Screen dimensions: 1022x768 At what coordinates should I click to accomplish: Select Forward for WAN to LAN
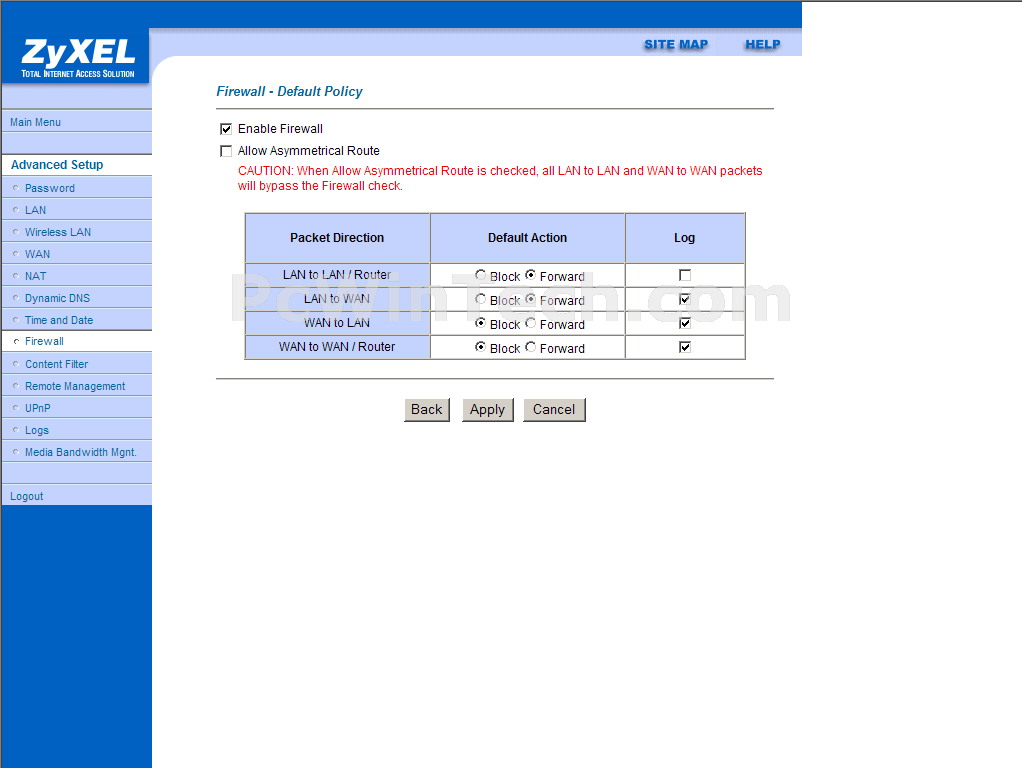tap(531, 323)
